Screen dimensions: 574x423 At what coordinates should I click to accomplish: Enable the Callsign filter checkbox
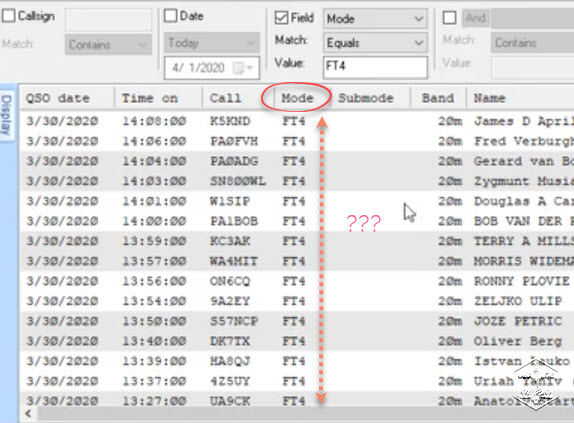pos(8,16)
